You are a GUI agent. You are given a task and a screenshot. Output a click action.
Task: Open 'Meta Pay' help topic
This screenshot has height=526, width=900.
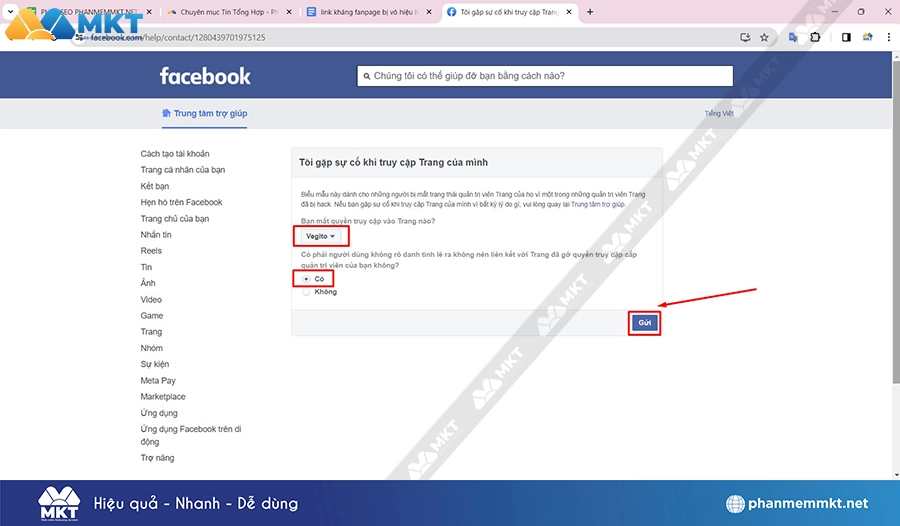coord(158,380)
